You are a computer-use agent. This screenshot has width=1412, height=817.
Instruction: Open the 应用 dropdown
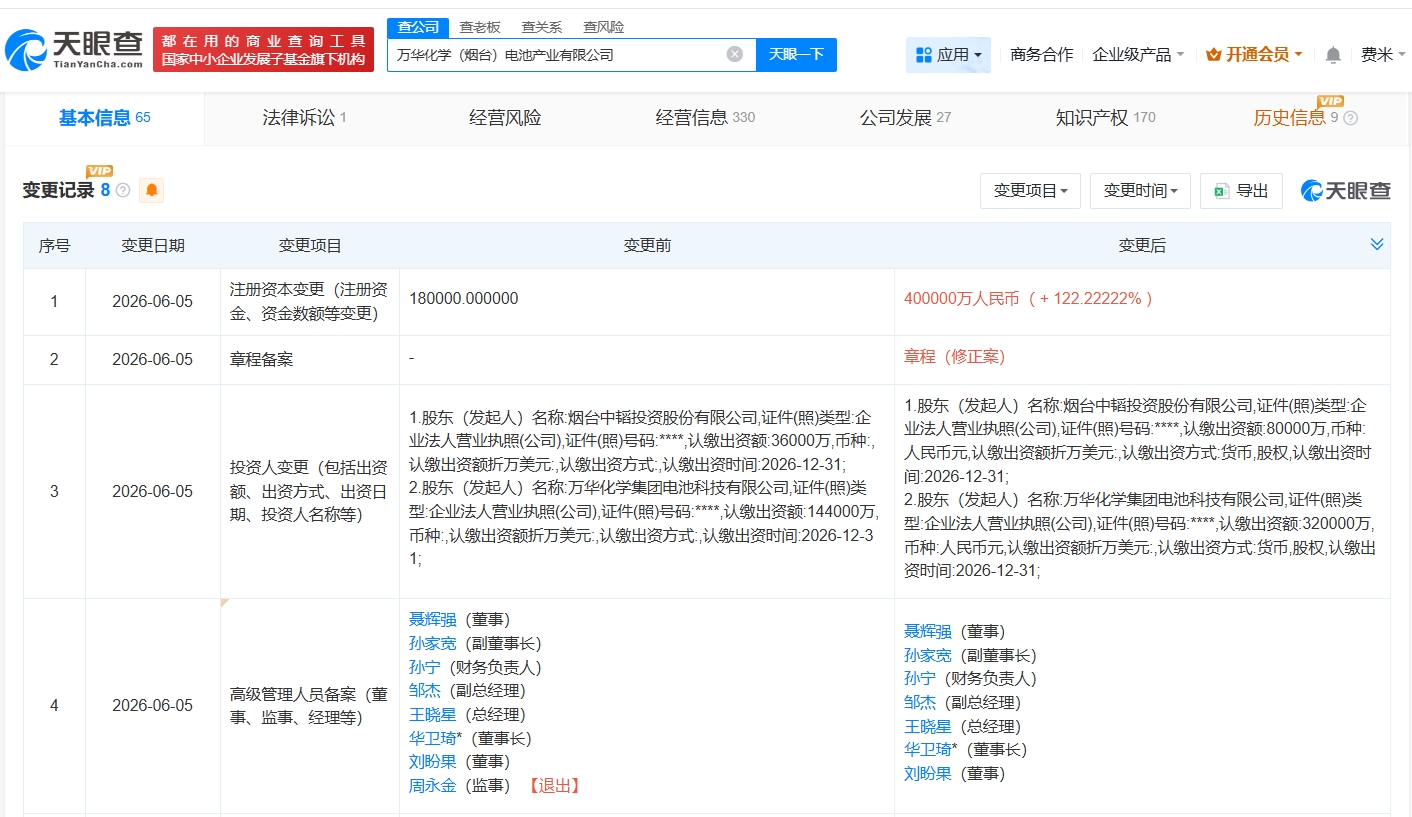[x=948, y=55]
